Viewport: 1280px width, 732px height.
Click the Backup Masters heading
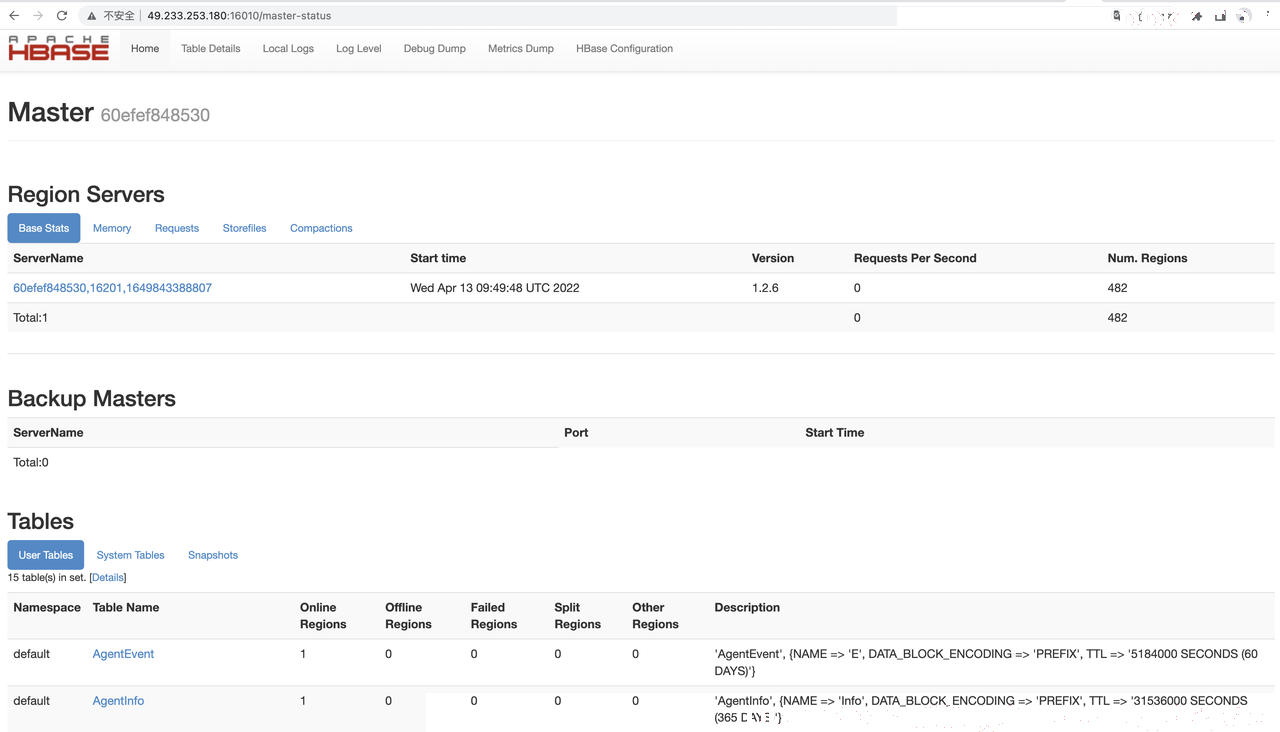click(x=92, y=399)
